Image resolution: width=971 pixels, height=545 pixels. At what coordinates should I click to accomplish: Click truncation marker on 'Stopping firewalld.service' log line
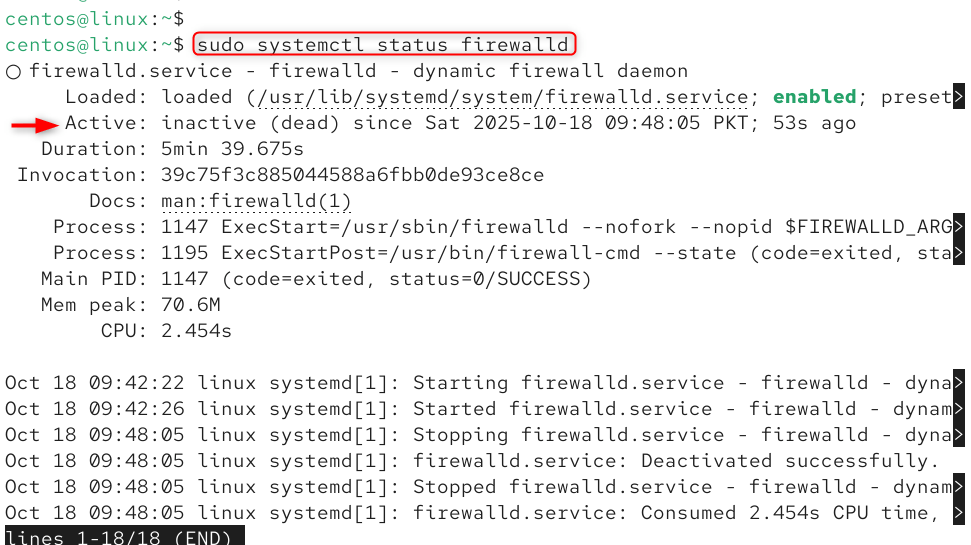pos(959,435)
